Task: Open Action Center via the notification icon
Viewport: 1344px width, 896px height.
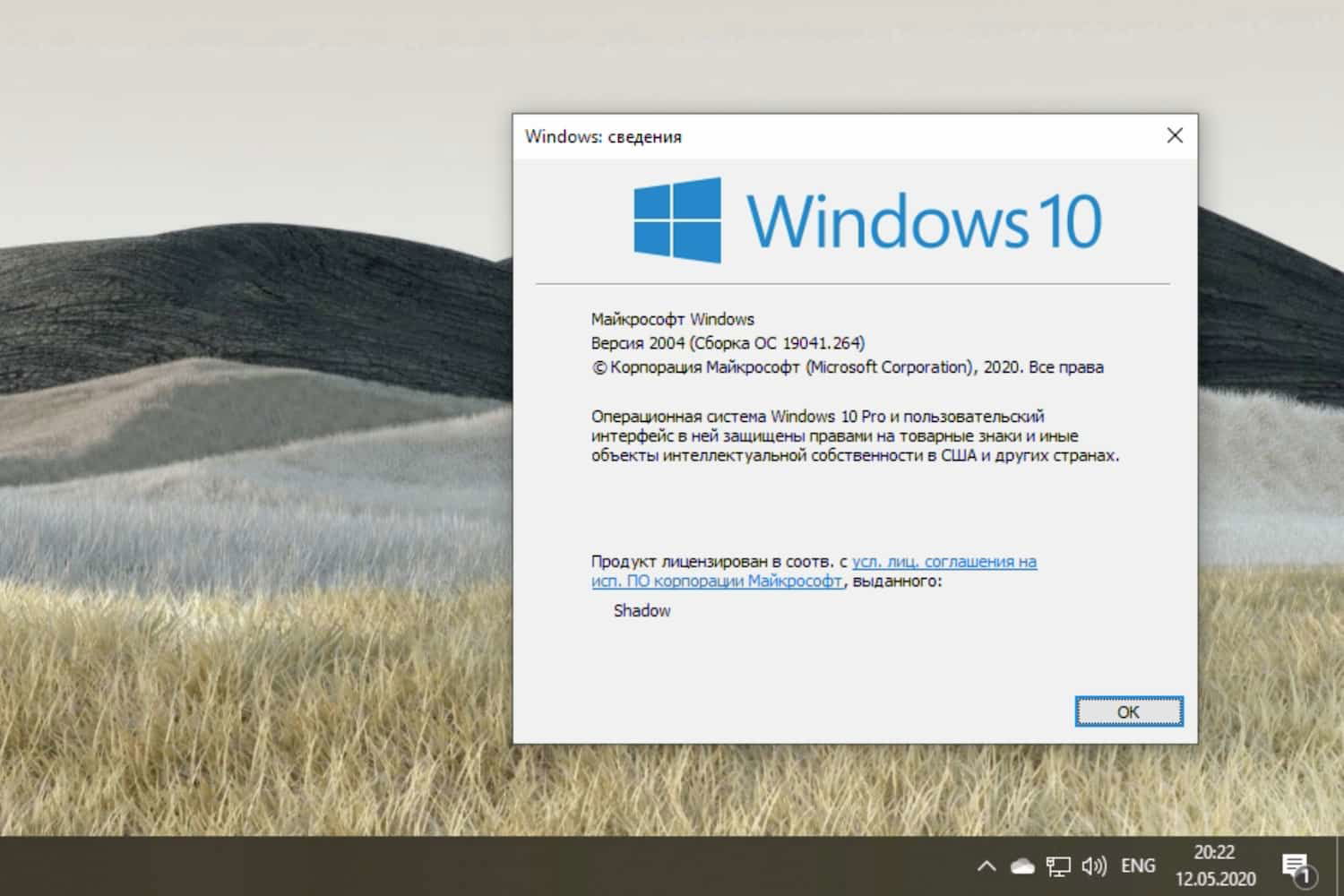Action: coord(1297,862)
